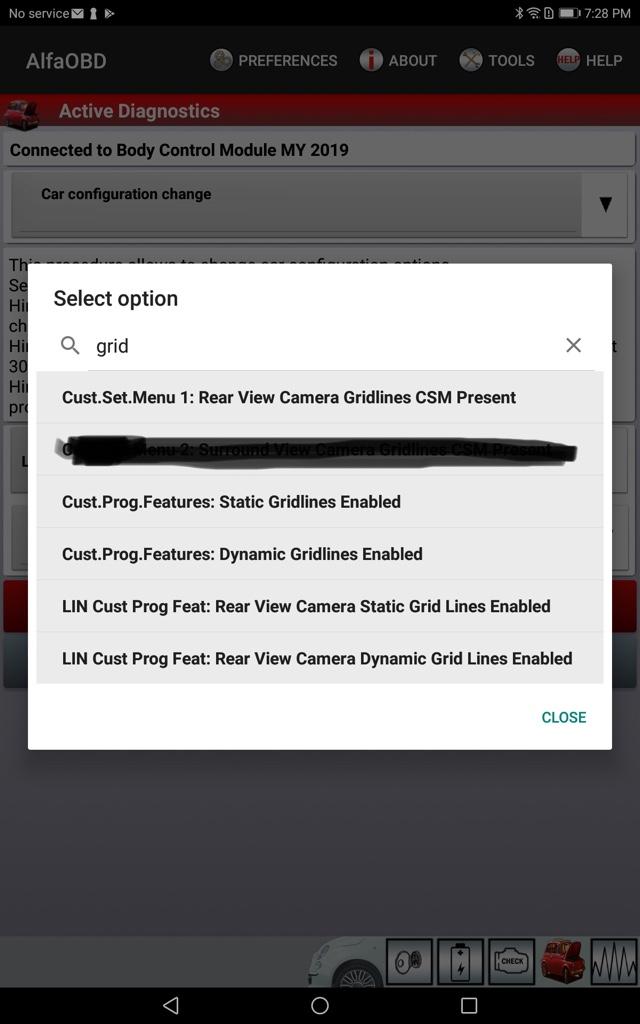Choose Dynamic Gridlines Enabled option
Image resolution: width=640 pixels, height=1024 pixels.
click(x=320, y=554)
